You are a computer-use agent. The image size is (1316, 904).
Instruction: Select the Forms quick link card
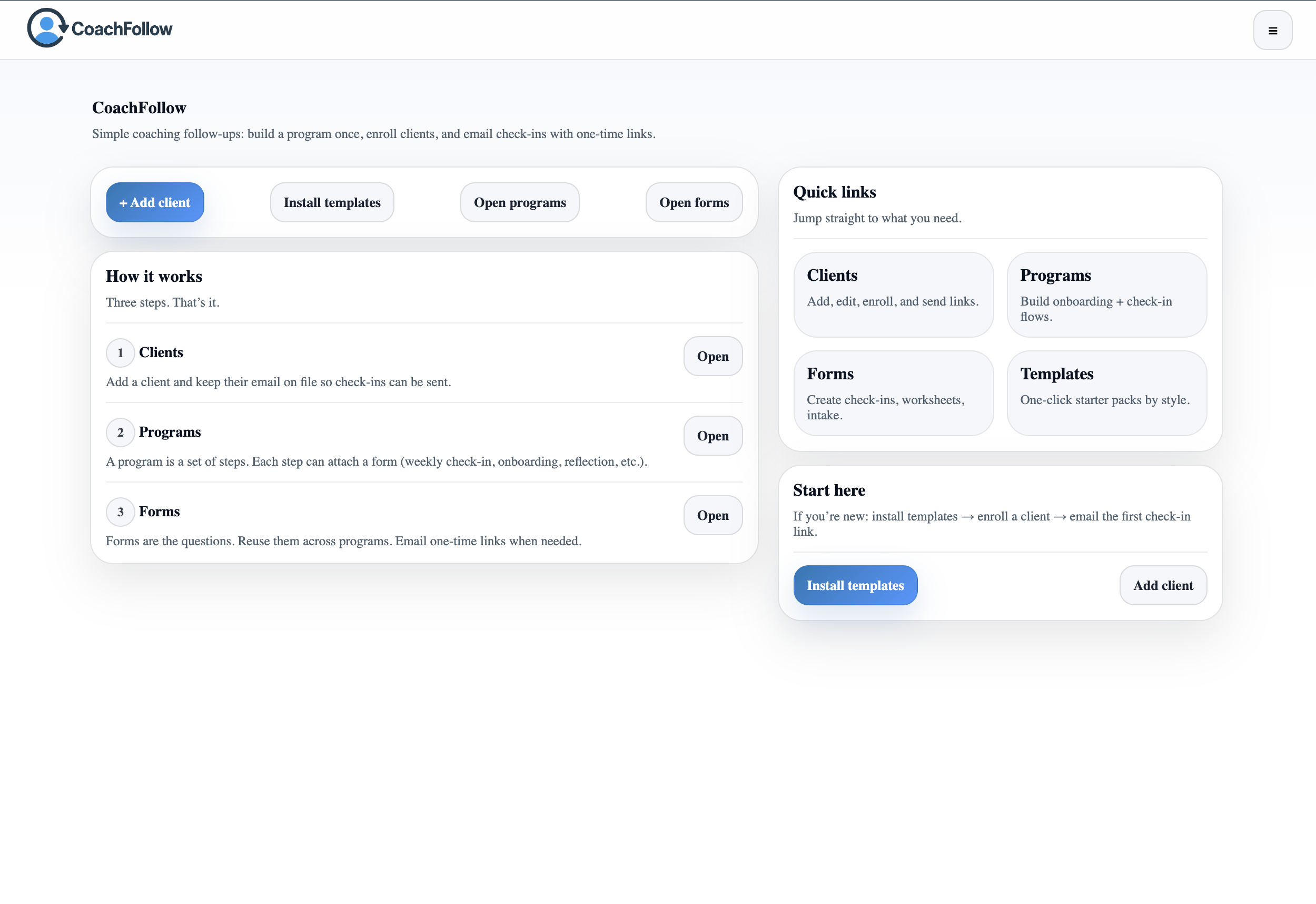pos(894,393)
